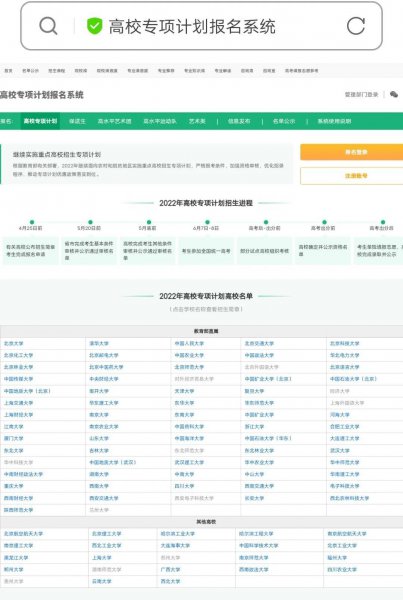Open the 北京中医药大学 link
403x600 pixels.
106,367
